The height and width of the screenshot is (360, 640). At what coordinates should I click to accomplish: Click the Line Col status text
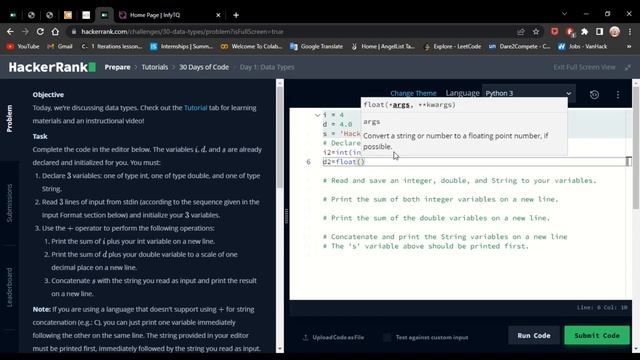point(602,307)
